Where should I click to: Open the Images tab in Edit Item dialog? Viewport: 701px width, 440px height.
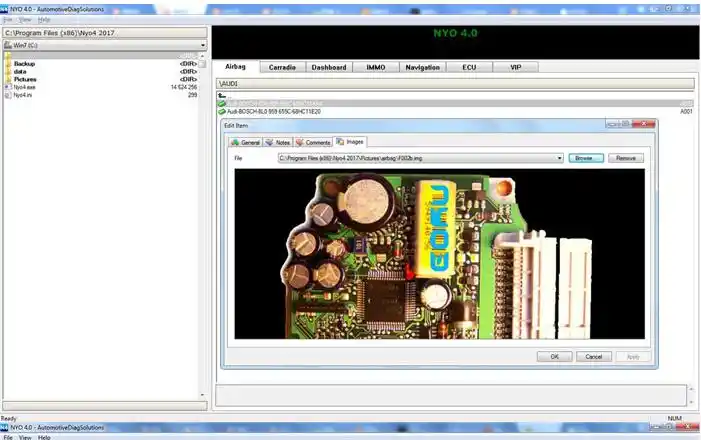click(x=350, y=142)
